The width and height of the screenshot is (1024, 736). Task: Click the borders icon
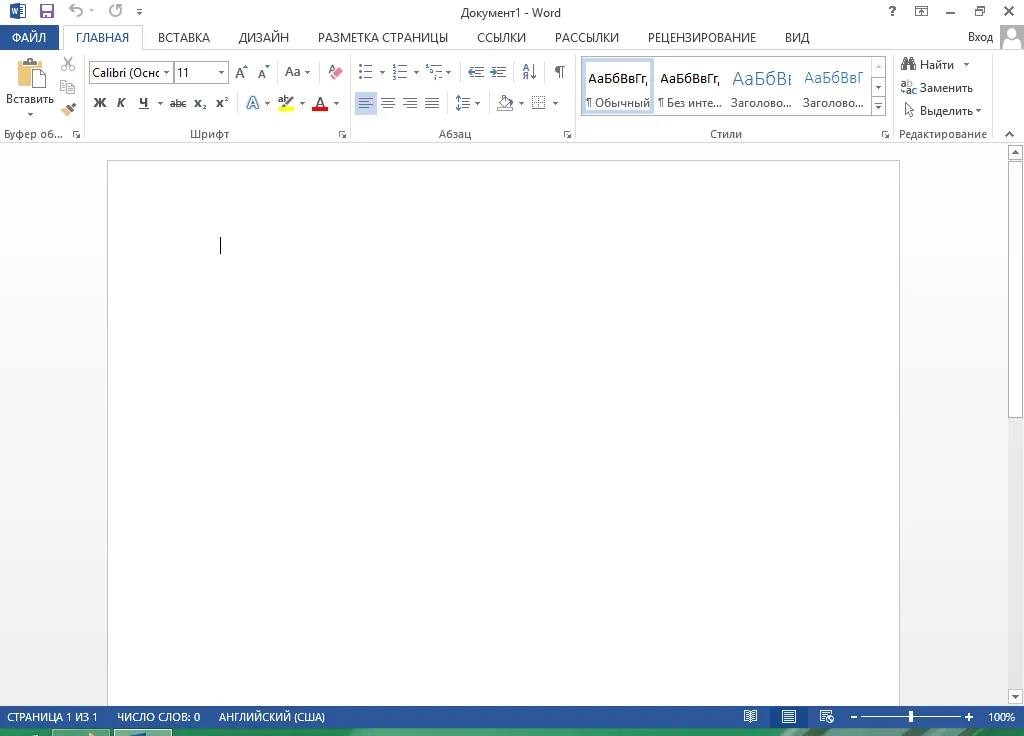539,103
